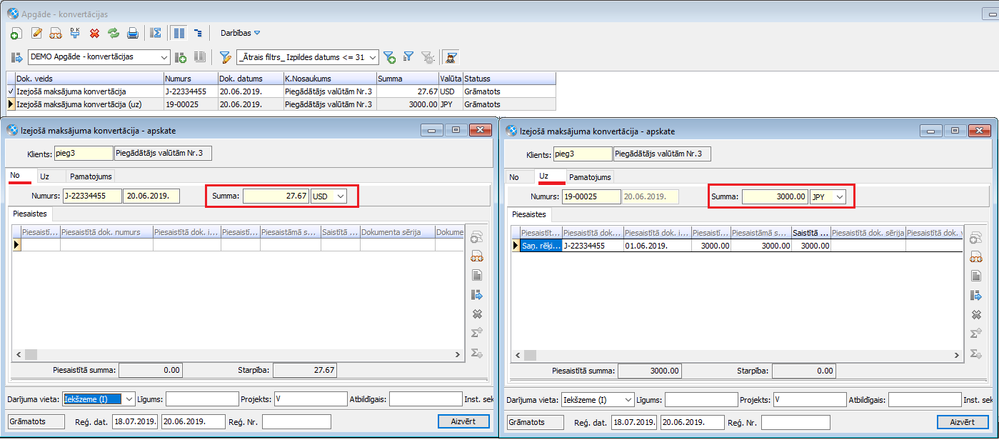
Task: Click the user filter icon at toolbar end
Action: (452, 57)
